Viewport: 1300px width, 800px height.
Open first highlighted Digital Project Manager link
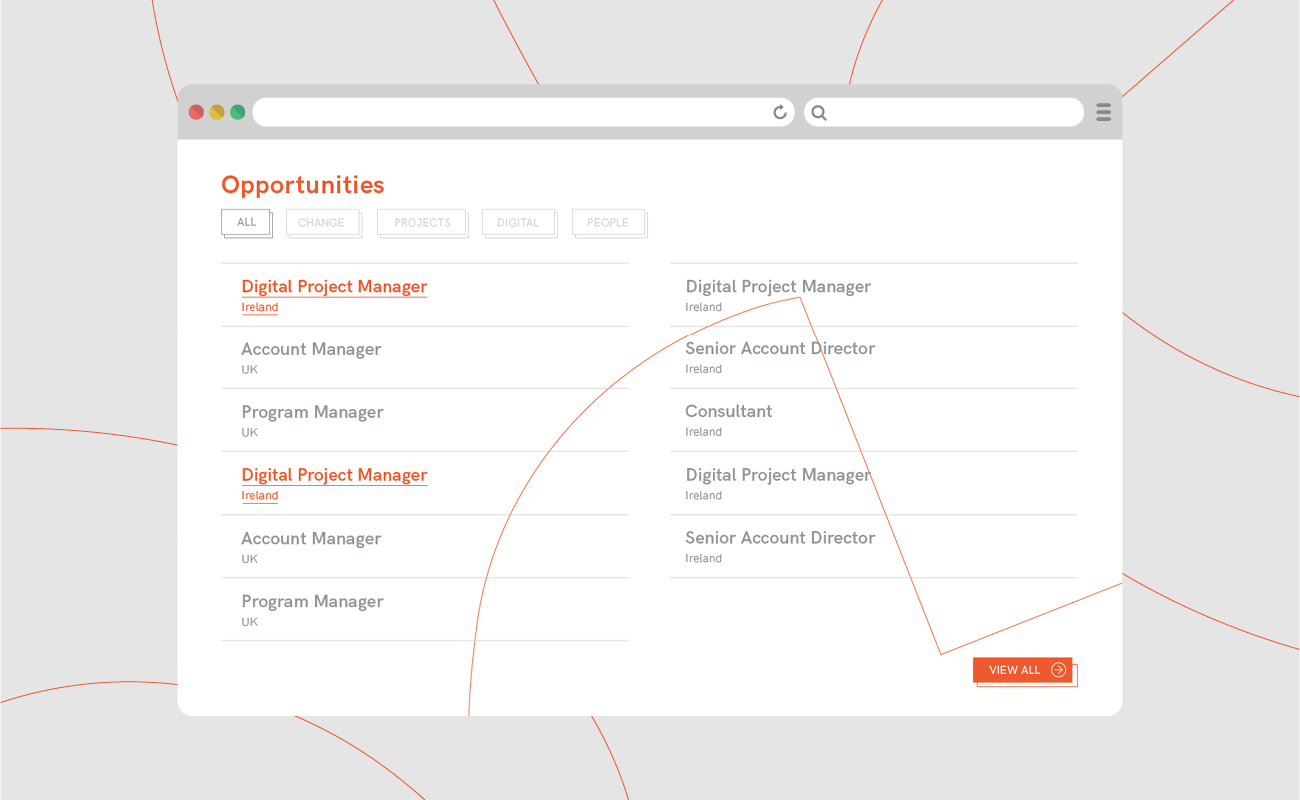coord(334,287)
